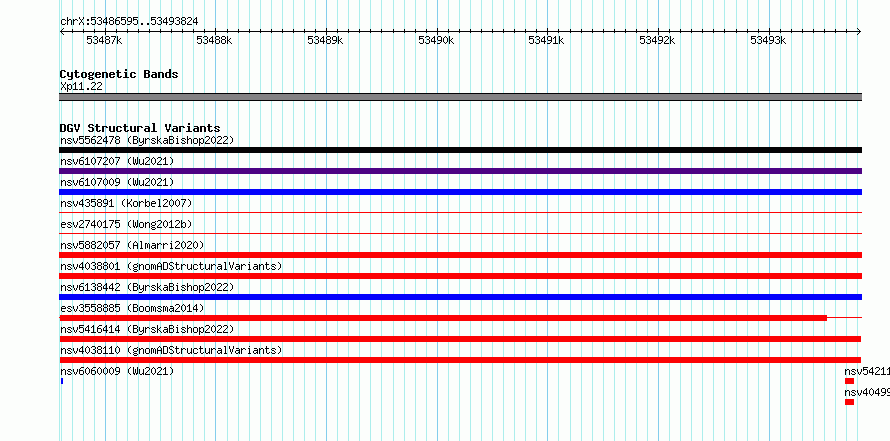
Task: Open the nsv4038110 (gnomADStructuralVariants) label
Action: pyautogui.click(x=171, y=350)
